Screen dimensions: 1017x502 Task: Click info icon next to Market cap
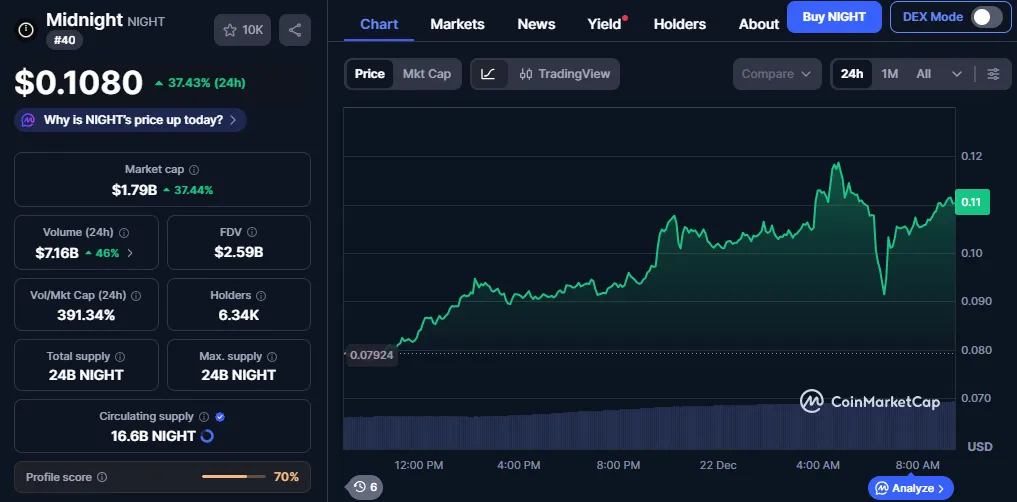pyautogui.click(x=194, y=170)
